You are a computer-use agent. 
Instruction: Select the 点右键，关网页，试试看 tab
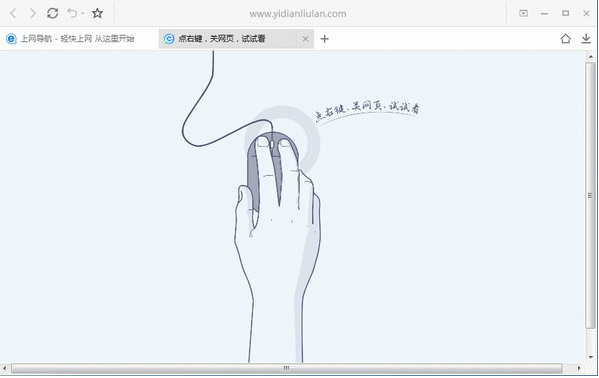click(x=229, y=39)
